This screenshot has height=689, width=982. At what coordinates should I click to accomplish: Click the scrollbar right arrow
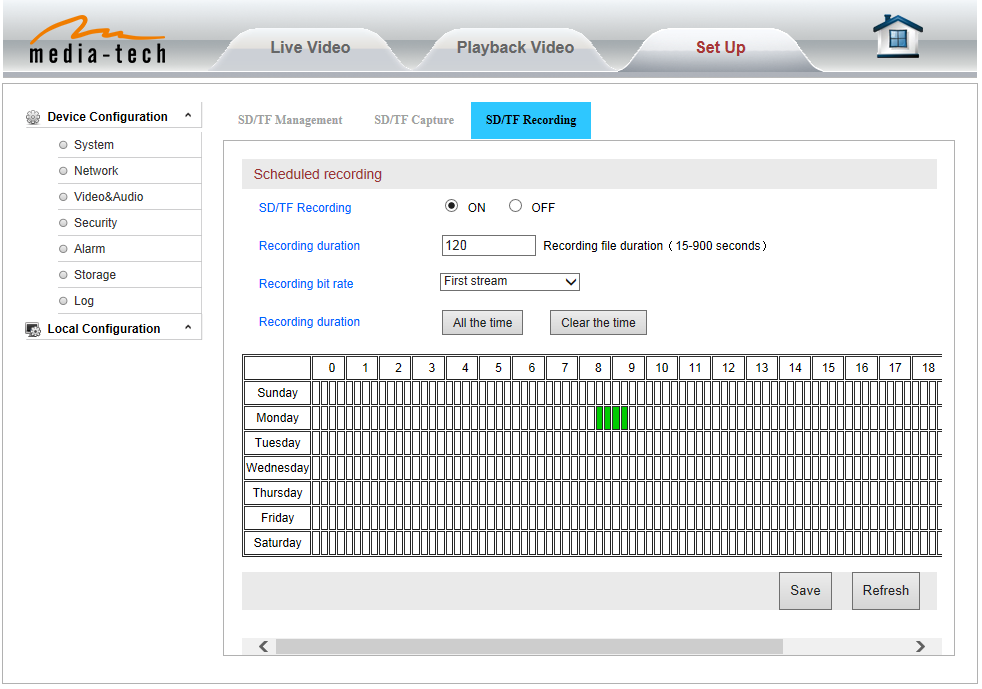920,646
